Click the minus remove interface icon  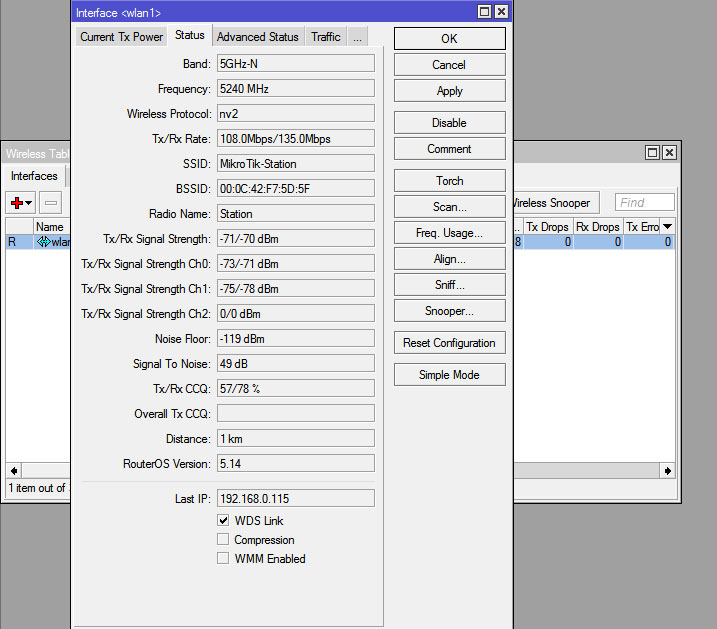(51, 203)
